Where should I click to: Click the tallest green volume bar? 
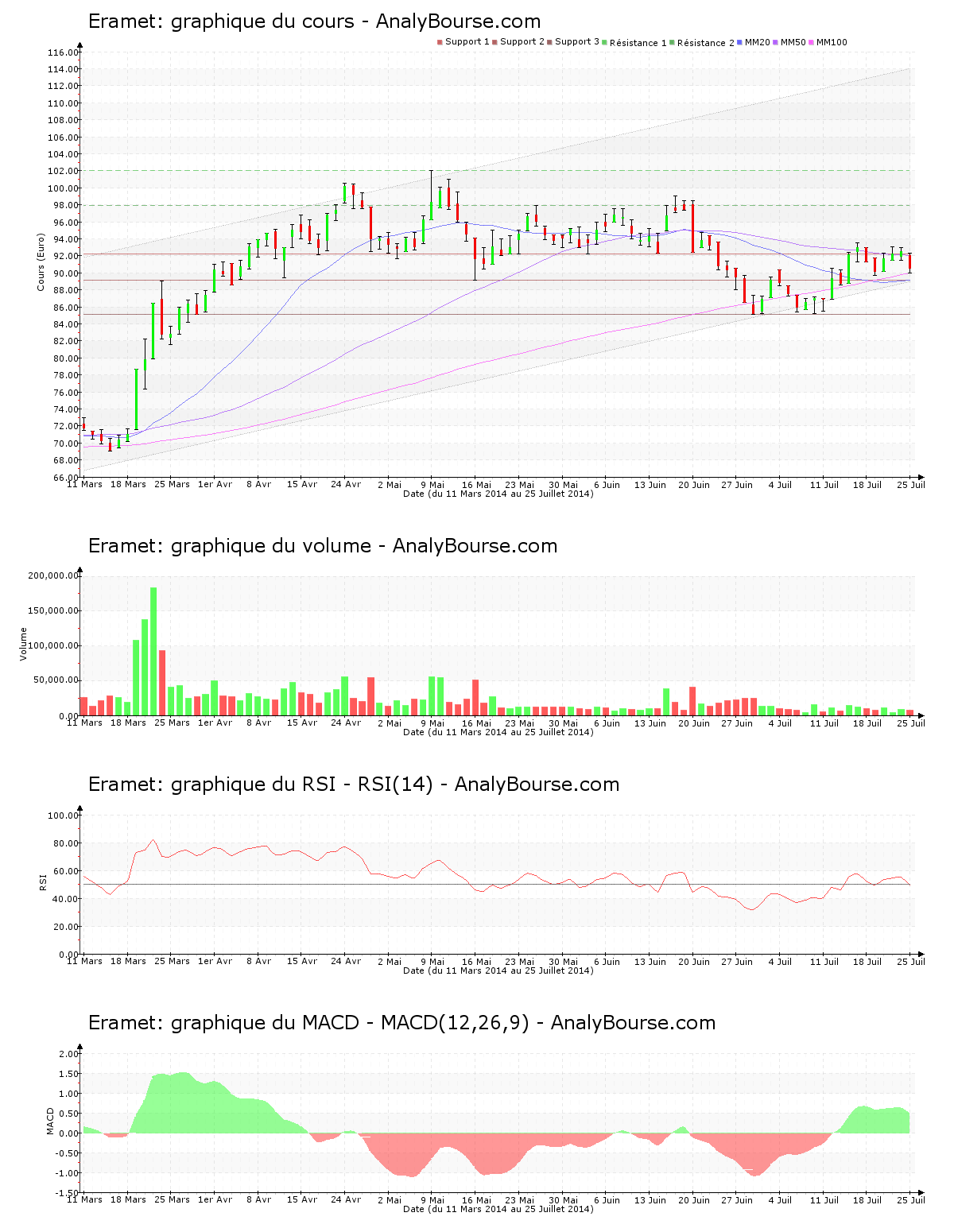153,652
